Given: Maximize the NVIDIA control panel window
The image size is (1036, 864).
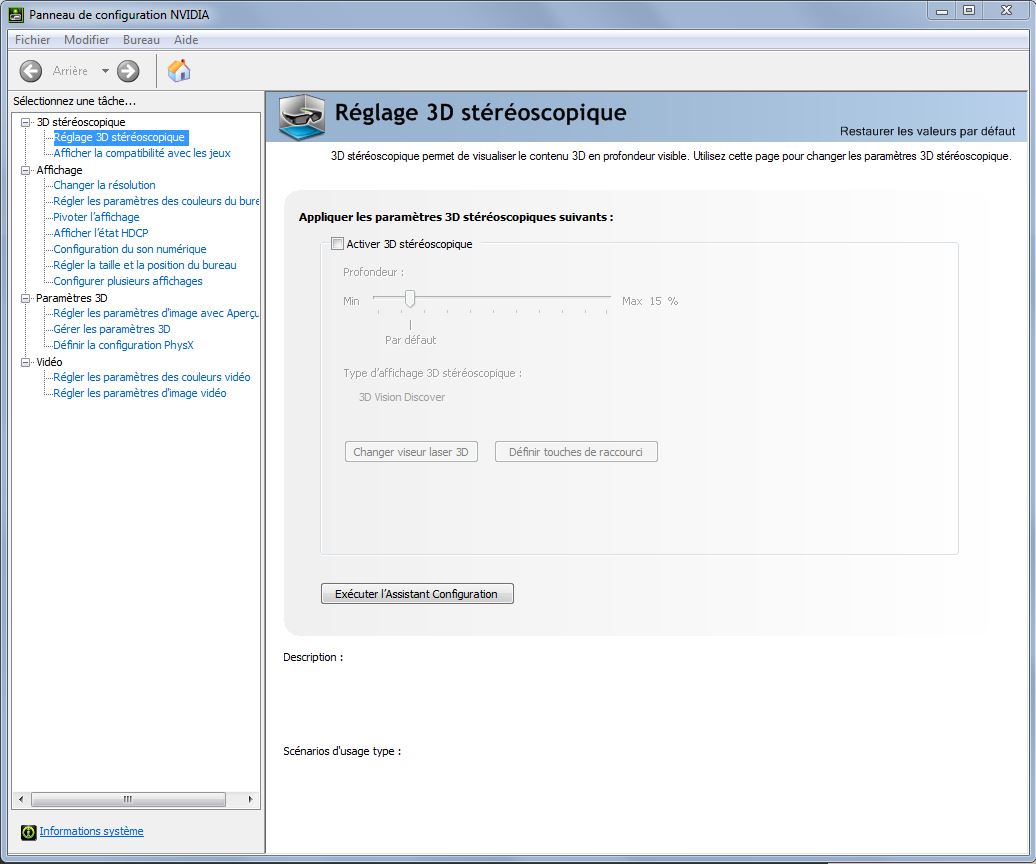Looking at the screenshot, I should click(x=969, y=11).
